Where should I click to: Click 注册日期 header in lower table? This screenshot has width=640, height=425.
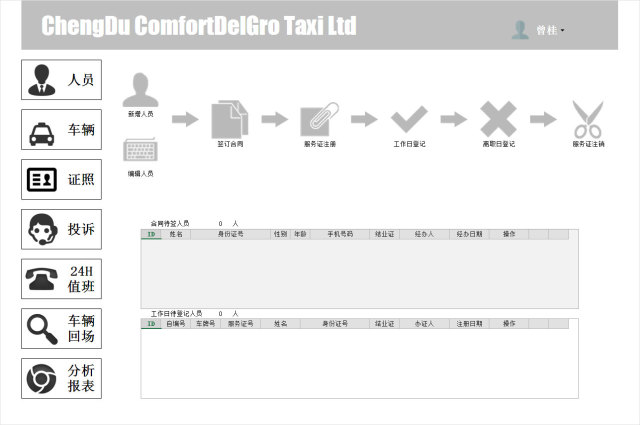coord(469,324)
